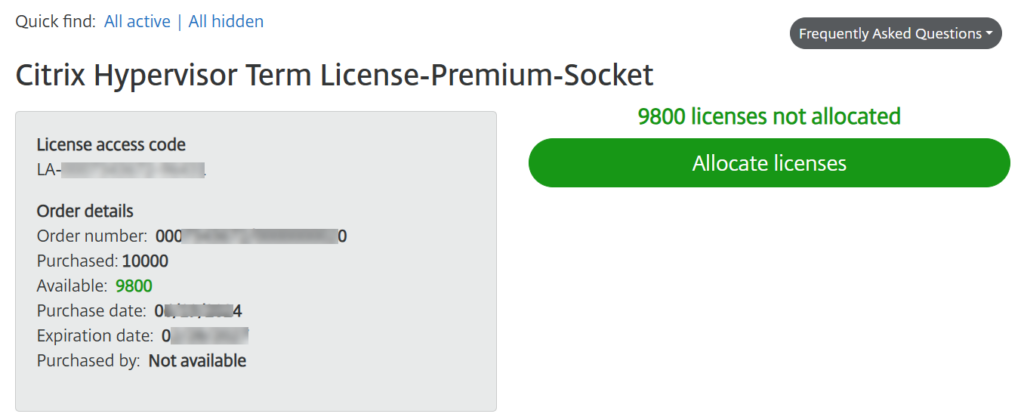Select the License access code label

[x=111, y=145]
